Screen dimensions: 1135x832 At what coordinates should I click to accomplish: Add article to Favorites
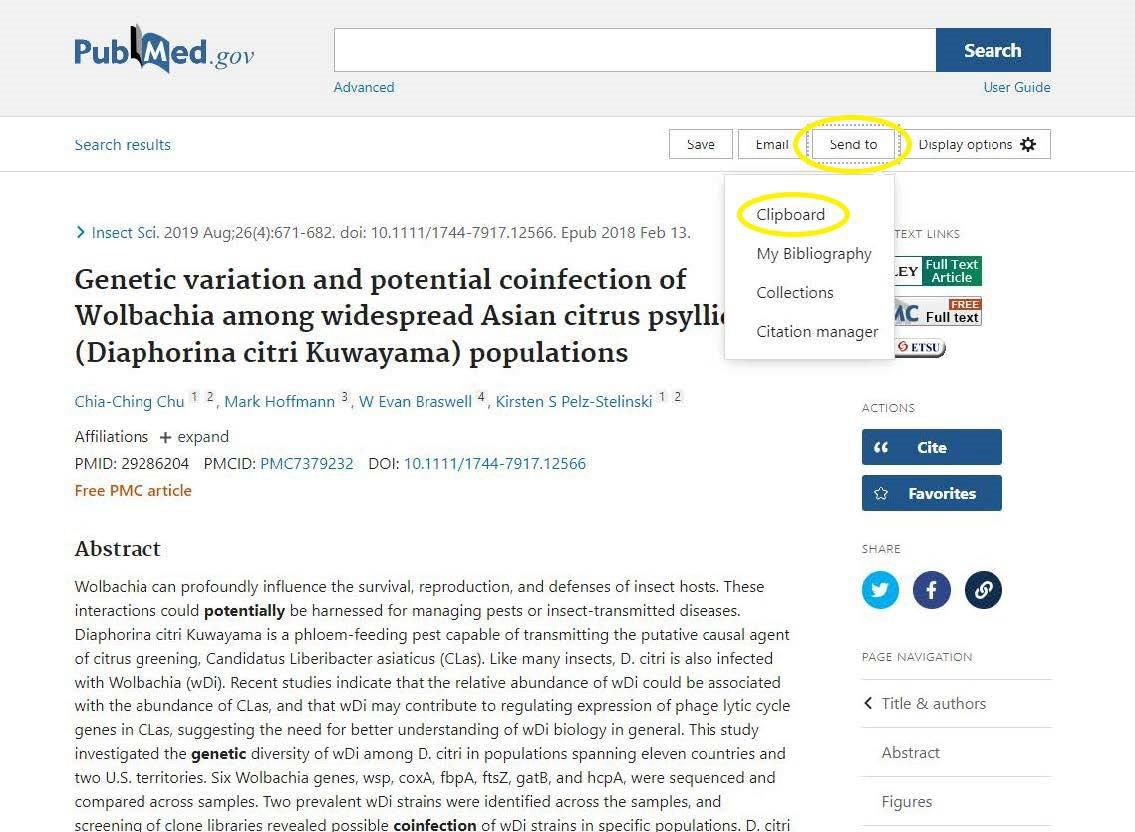931,493
